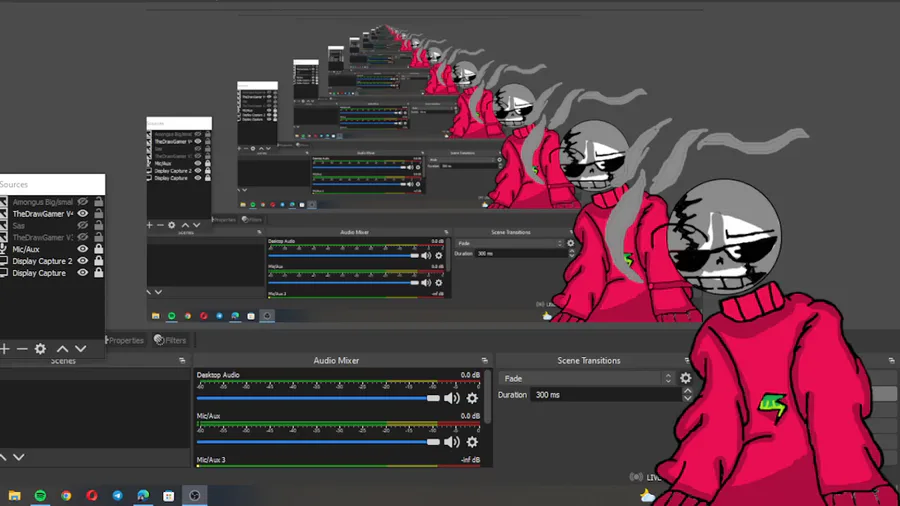Pop out the Scene Transitions dock
The image size is (900, 506).
pos(687,360)
